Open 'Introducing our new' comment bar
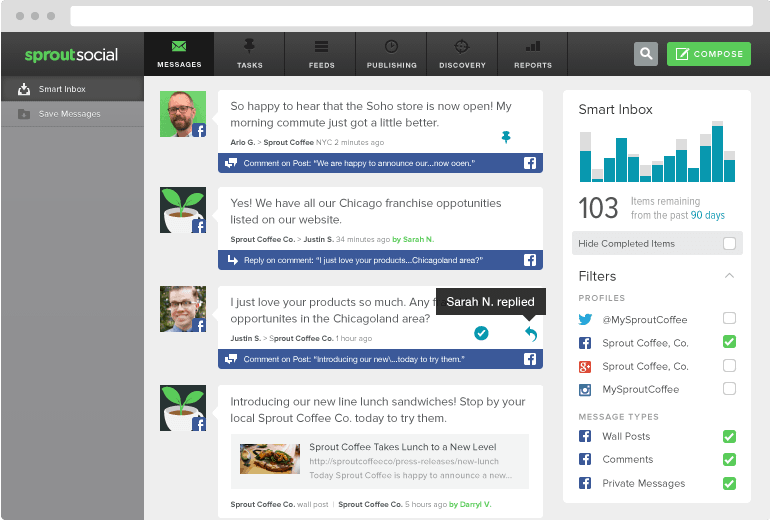 (x=380, y=359)
